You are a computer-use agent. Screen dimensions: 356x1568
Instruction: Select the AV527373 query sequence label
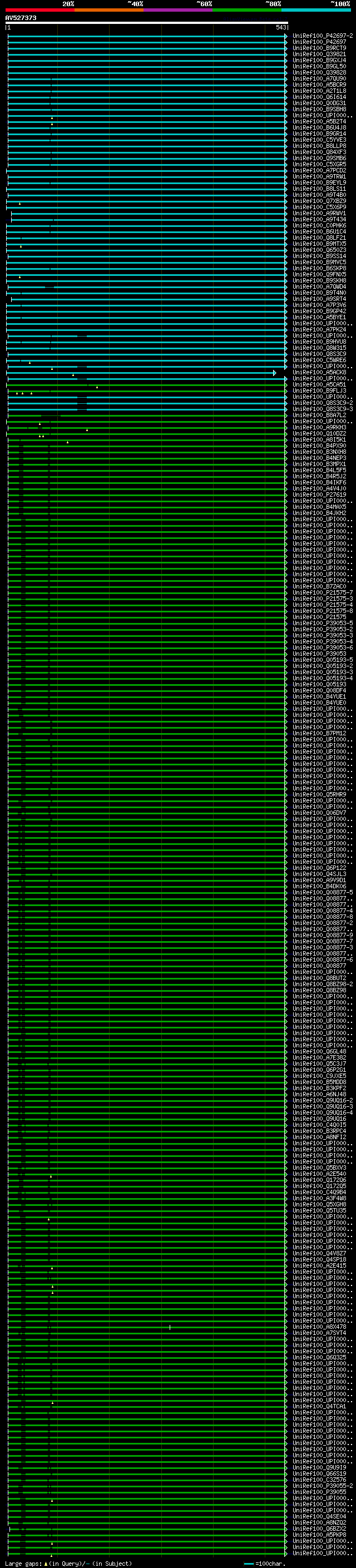(x=21, y=18)
